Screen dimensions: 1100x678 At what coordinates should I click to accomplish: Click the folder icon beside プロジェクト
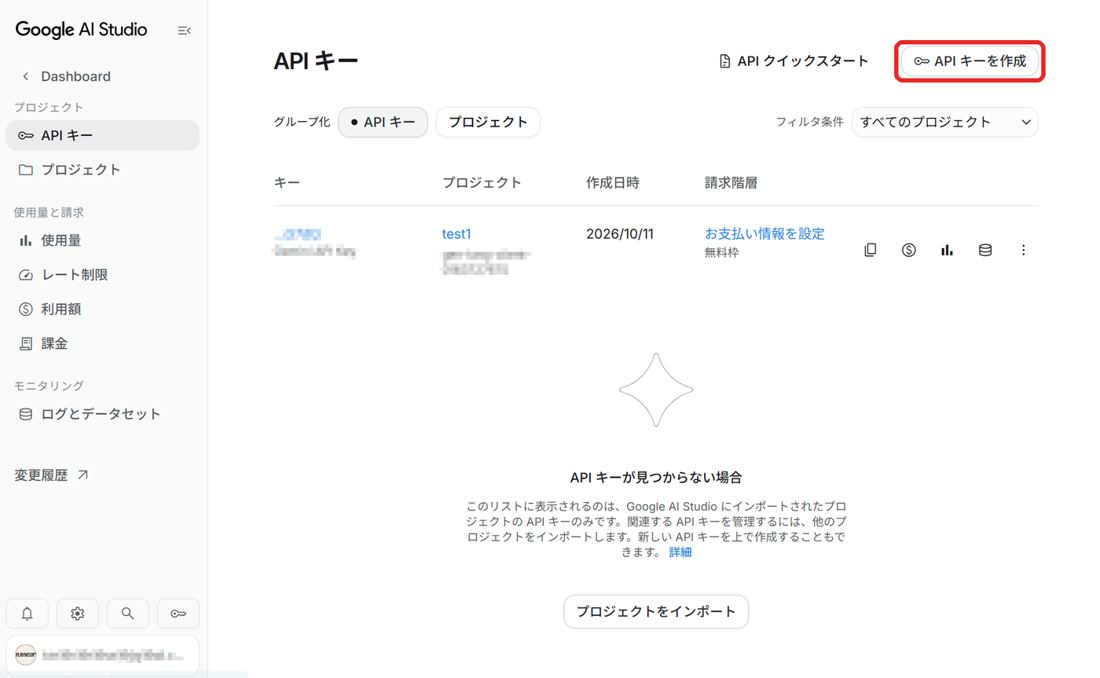tap(26, 169)
